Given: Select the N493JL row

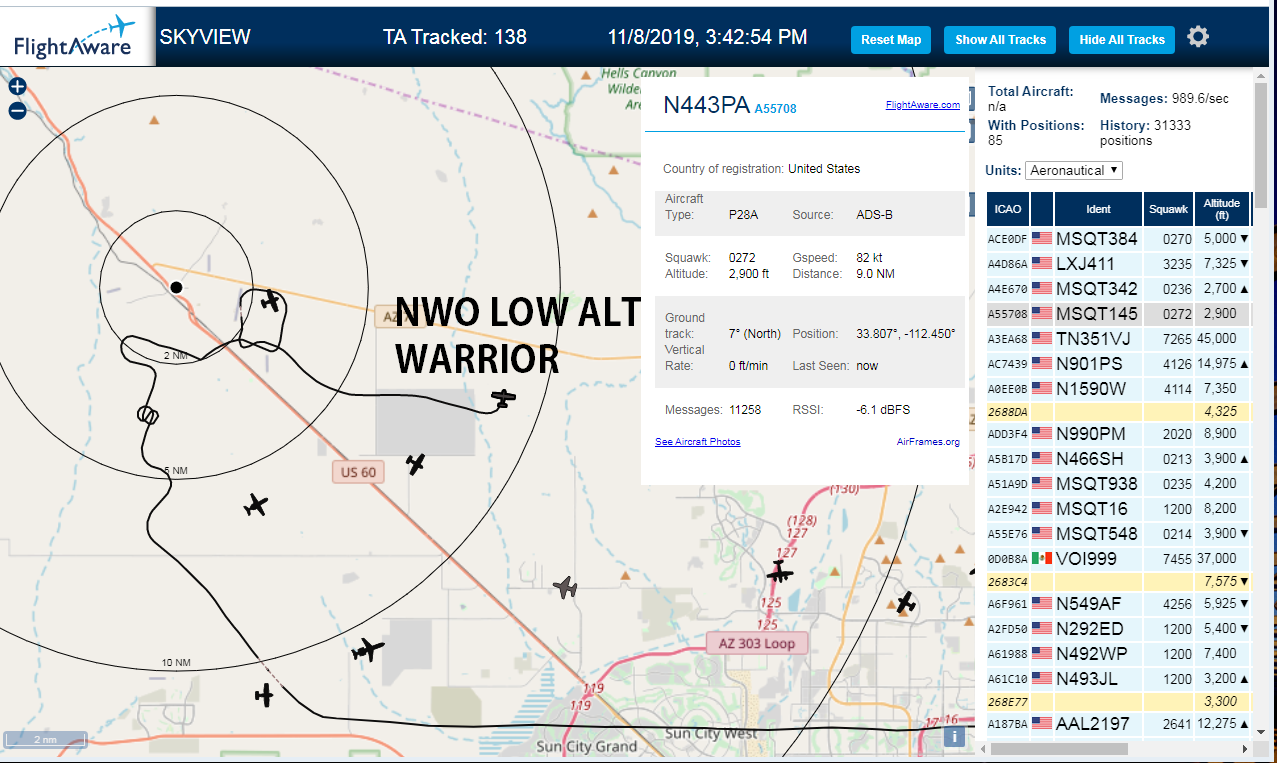Looking at the screenshot, I should (1118, 678).
